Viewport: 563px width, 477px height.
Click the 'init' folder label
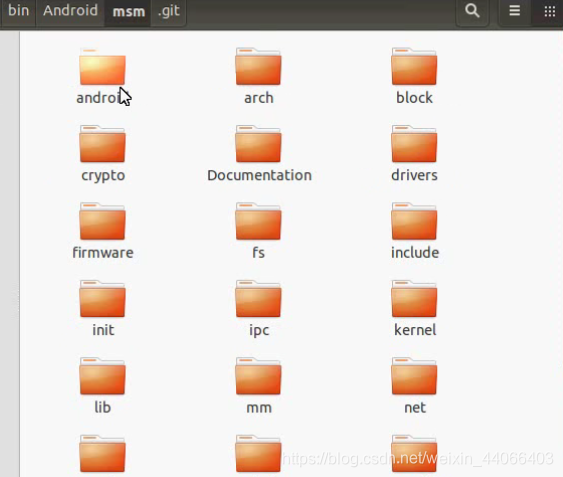pos(103,330)
